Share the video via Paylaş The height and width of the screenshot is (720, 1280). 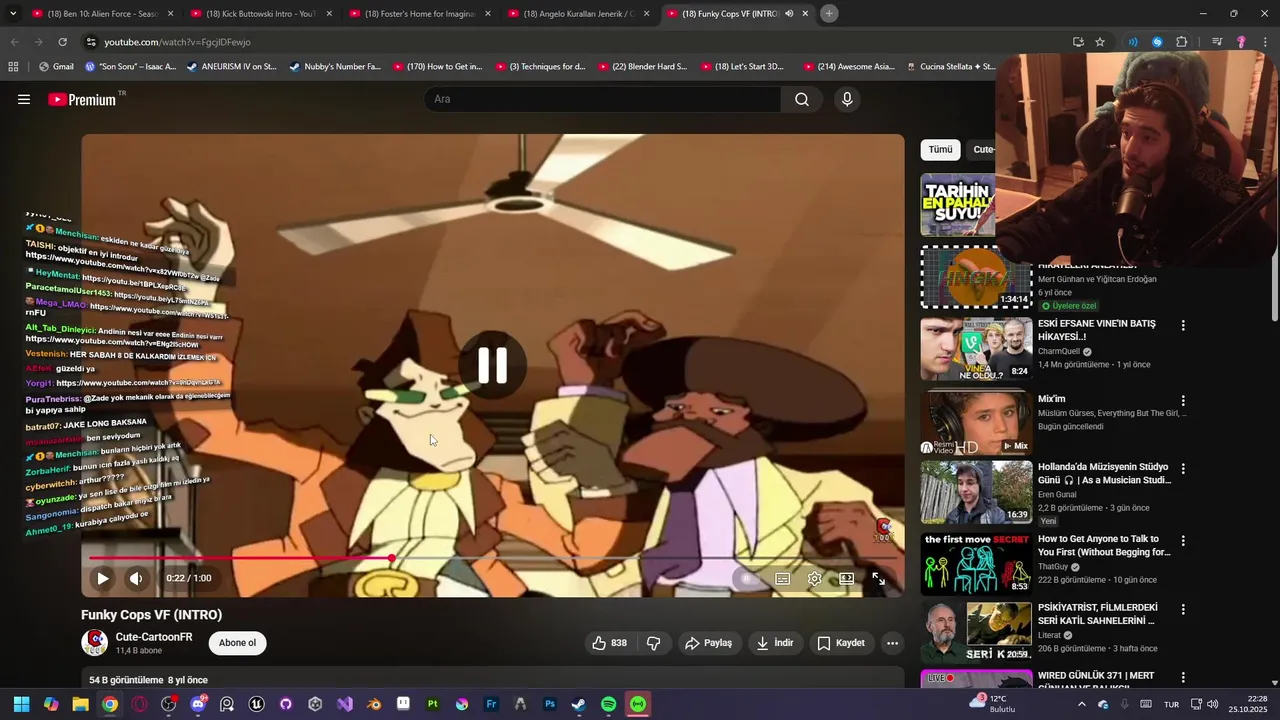click(708, 643)
